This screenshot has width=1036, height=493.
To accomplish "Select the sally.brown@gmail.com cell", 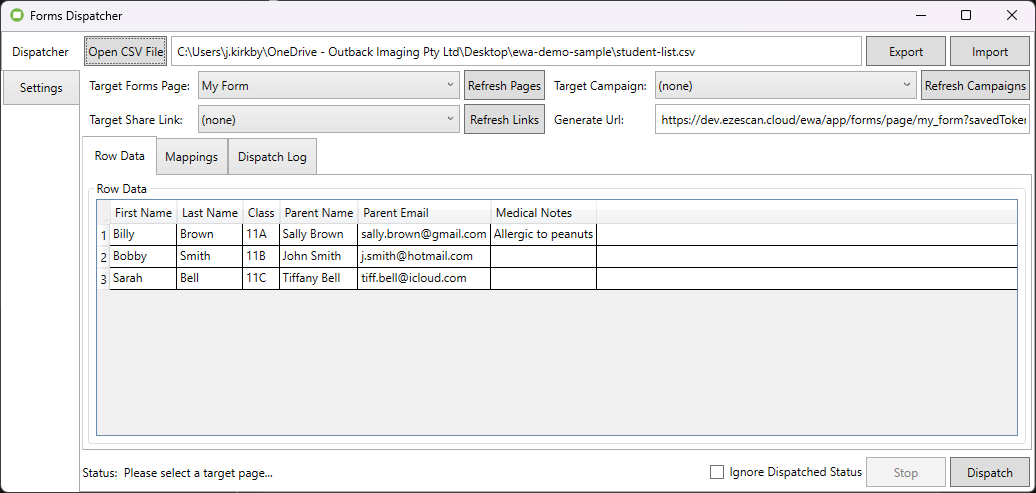I will [x=424, y=234].
